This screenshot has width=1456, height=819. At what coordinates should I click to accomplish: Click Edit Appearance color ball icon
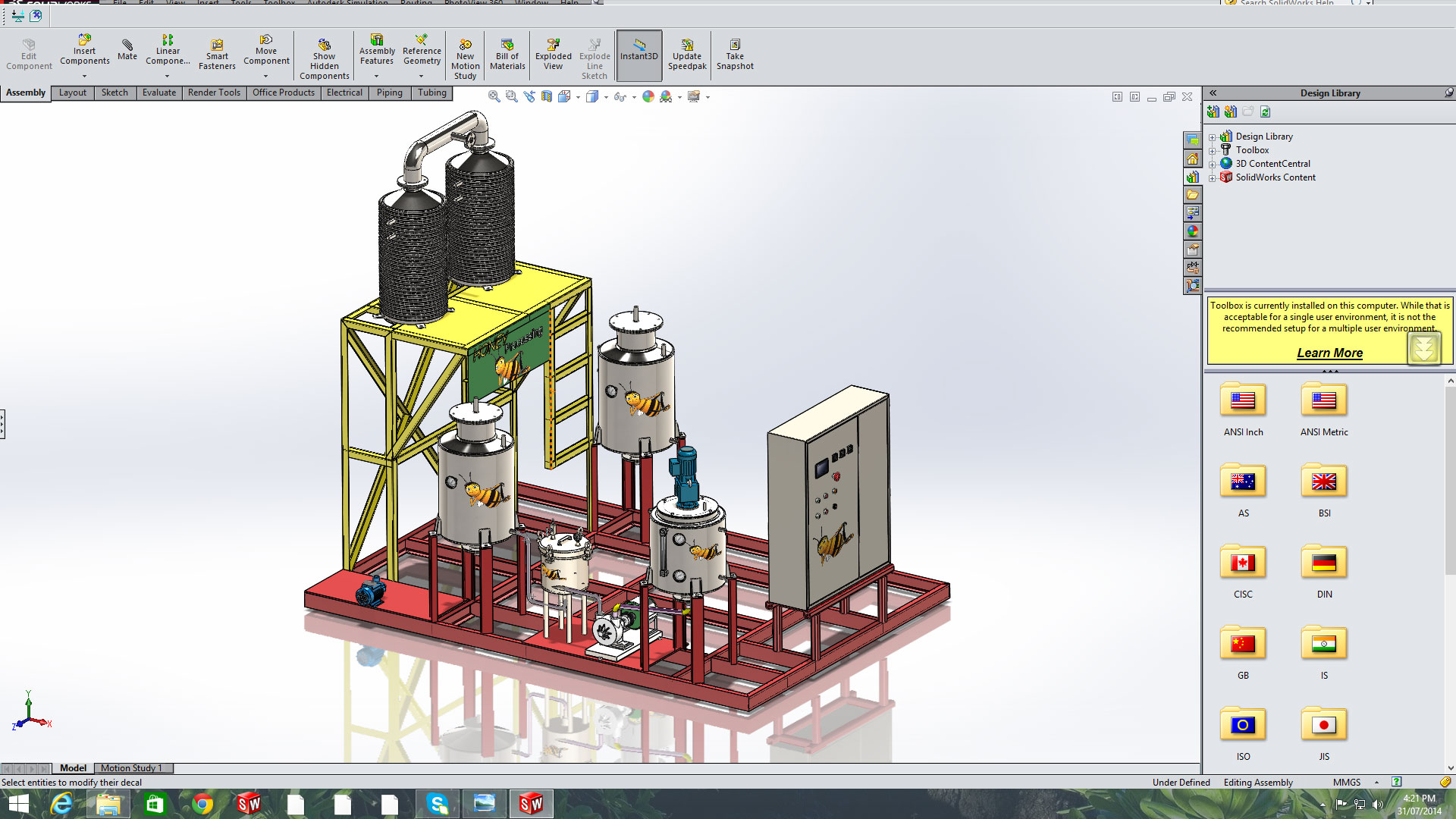pyautogui.click(x=648, y=96)
